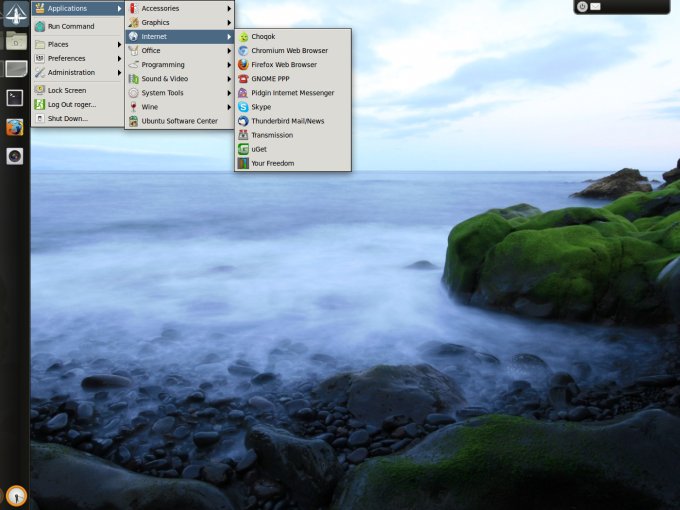
Task: Click the Sound & Video category icon
Action: click(133, 79)
